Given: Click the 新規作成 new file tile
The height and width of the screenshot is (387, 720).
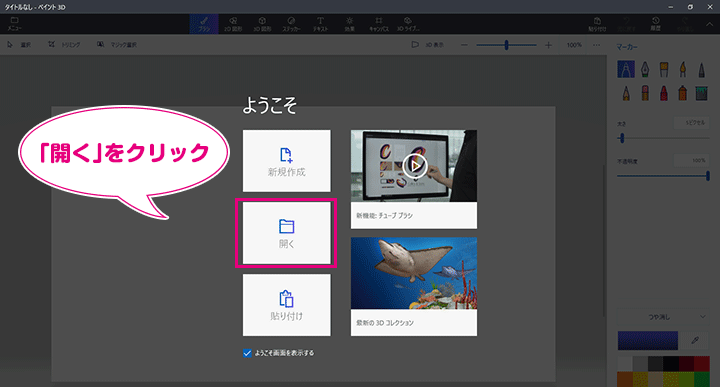Looking at the screenshot, I should pos(287,161).
